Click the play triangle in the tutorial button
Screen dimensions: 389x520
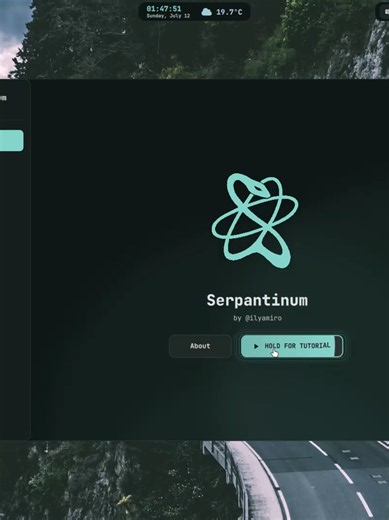click(256, 346)
